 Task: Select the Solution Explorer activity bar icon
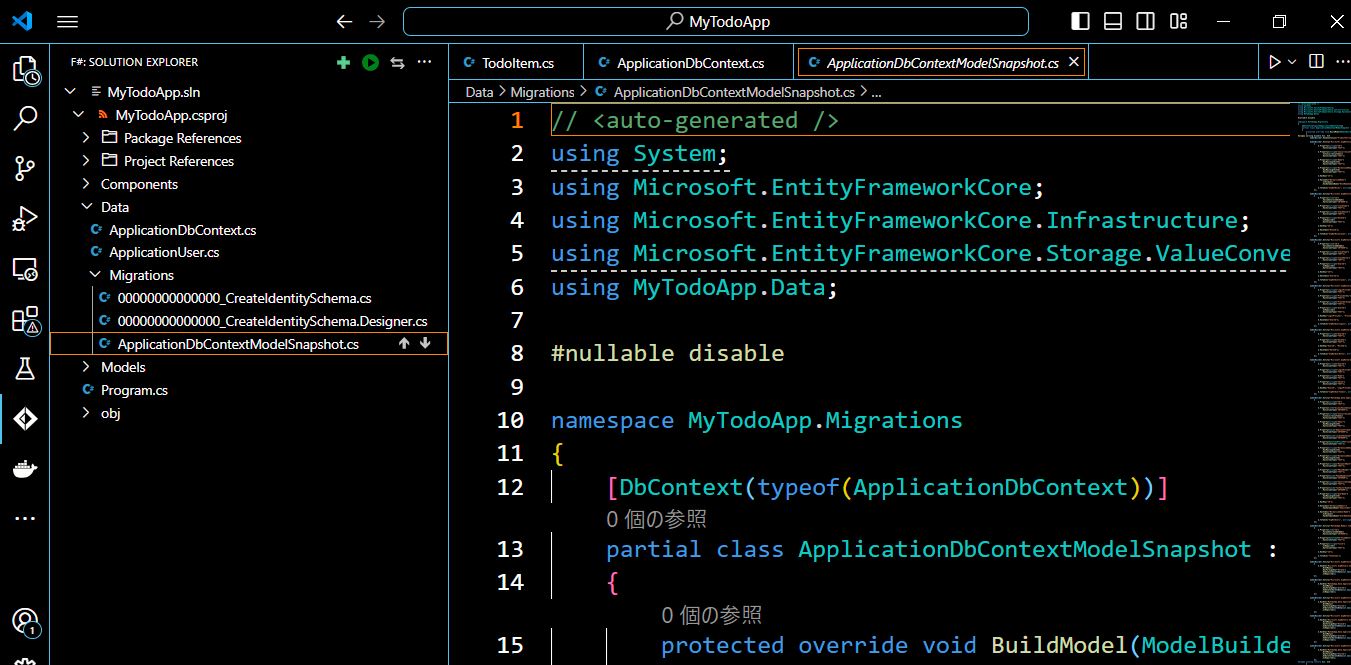(x=24, y=420)
